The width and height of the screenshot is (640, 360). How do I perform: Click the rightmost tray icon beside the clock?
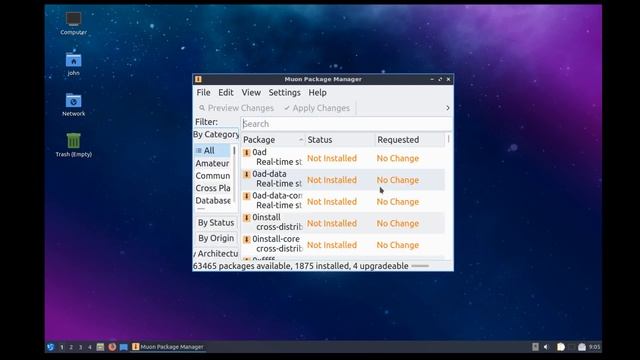pyautogui.click(x=582, y=347)
